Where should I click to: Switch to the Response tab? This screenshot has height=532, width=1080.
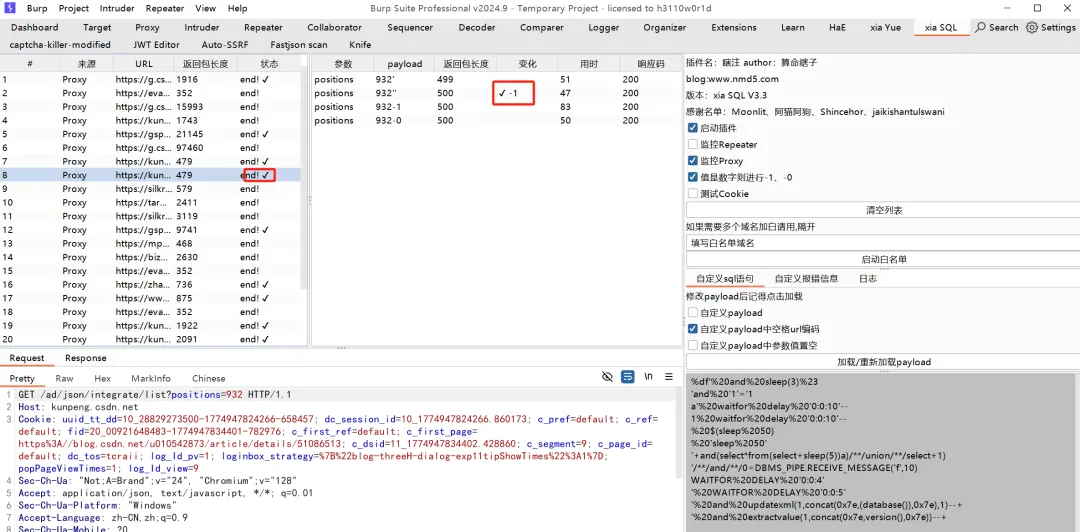tap(85, 358)
